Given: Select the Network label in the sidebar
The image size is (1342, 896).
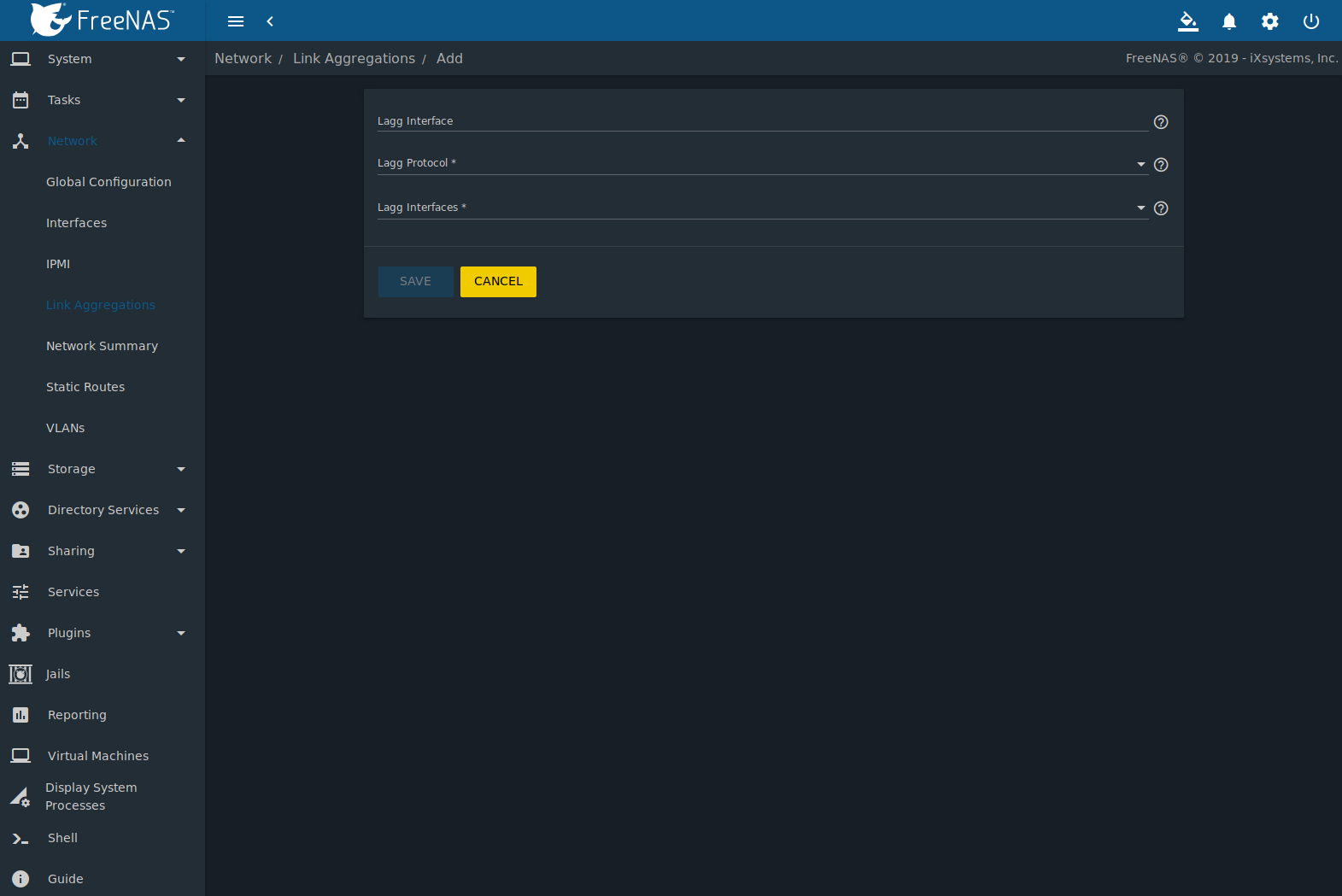Looking at the screenshot, I should point(73,141).
